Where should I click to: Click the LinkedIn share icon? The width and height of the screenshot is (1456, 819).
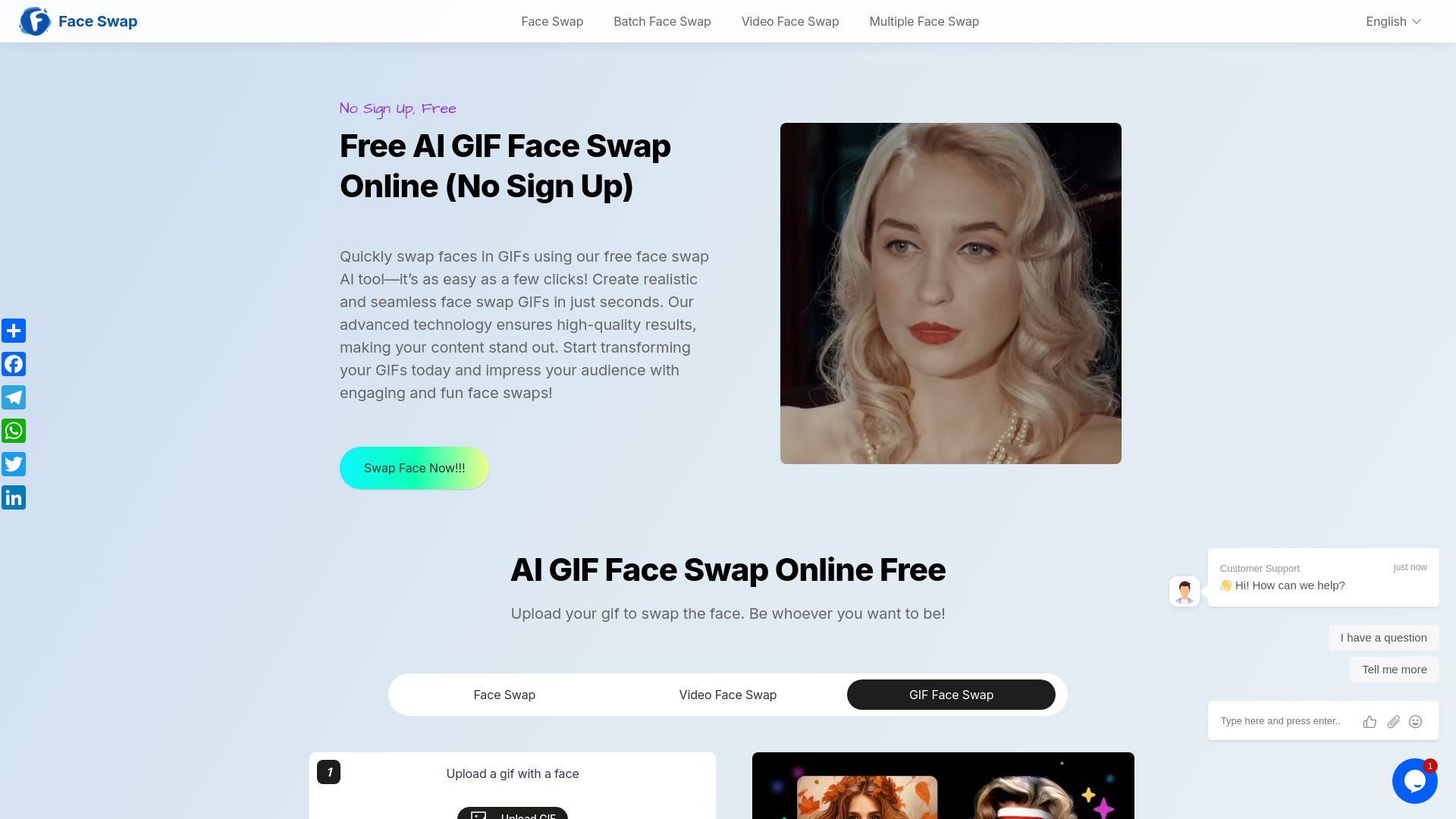point(14,497)
